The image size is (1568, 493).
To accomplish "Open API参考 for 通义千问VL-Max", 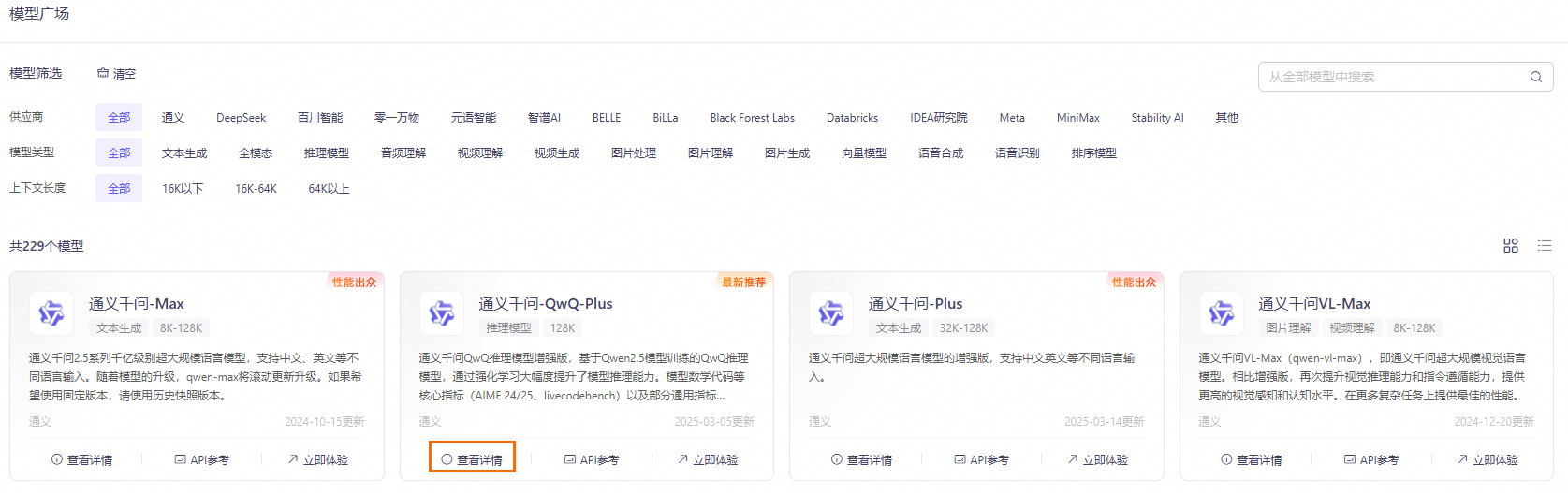I will pos(1371,460).
